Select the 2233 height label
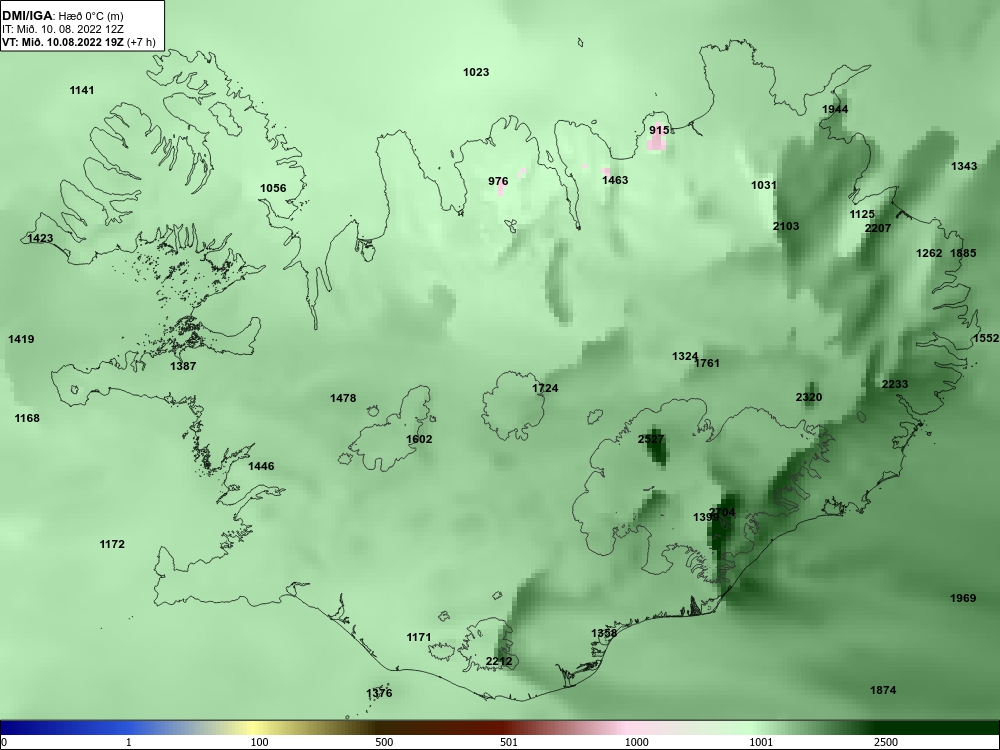1000x750 pixels. pyautogui.click(x=895, y=385)
